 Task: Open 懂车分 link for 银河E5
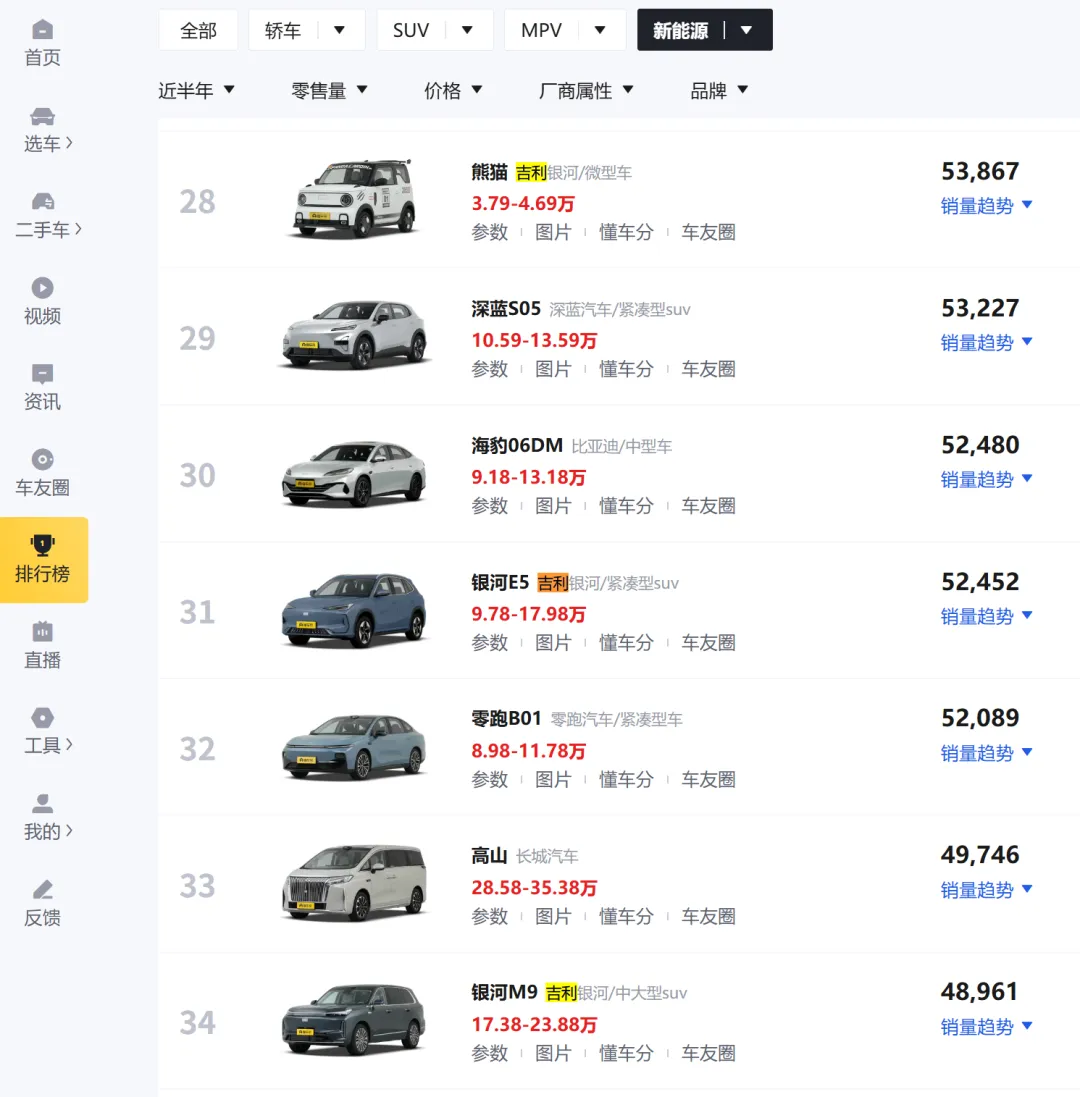[x=626, y=643]
